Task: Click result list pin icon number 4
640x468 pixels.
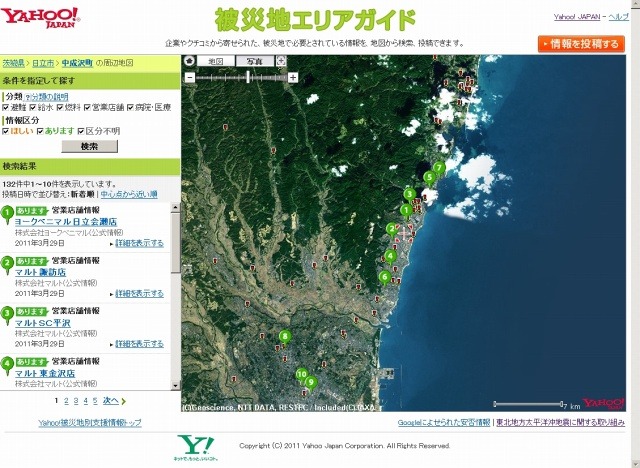Action: 7,365
